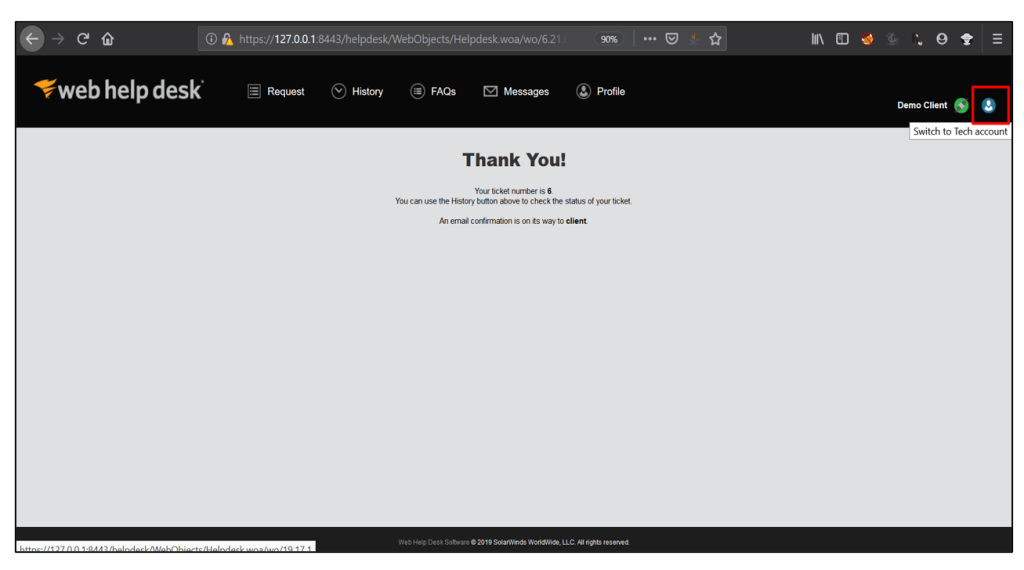This screenshot has height=570, width=1024.
Task: Click the grayed flame extension icon
Action: coord(891,39)
